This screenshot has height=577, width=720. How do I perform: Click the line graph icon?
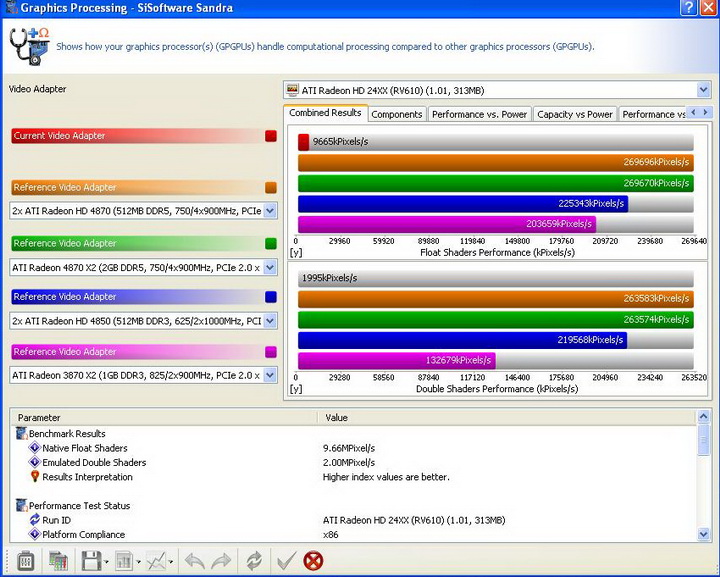[x=156, y=561]
